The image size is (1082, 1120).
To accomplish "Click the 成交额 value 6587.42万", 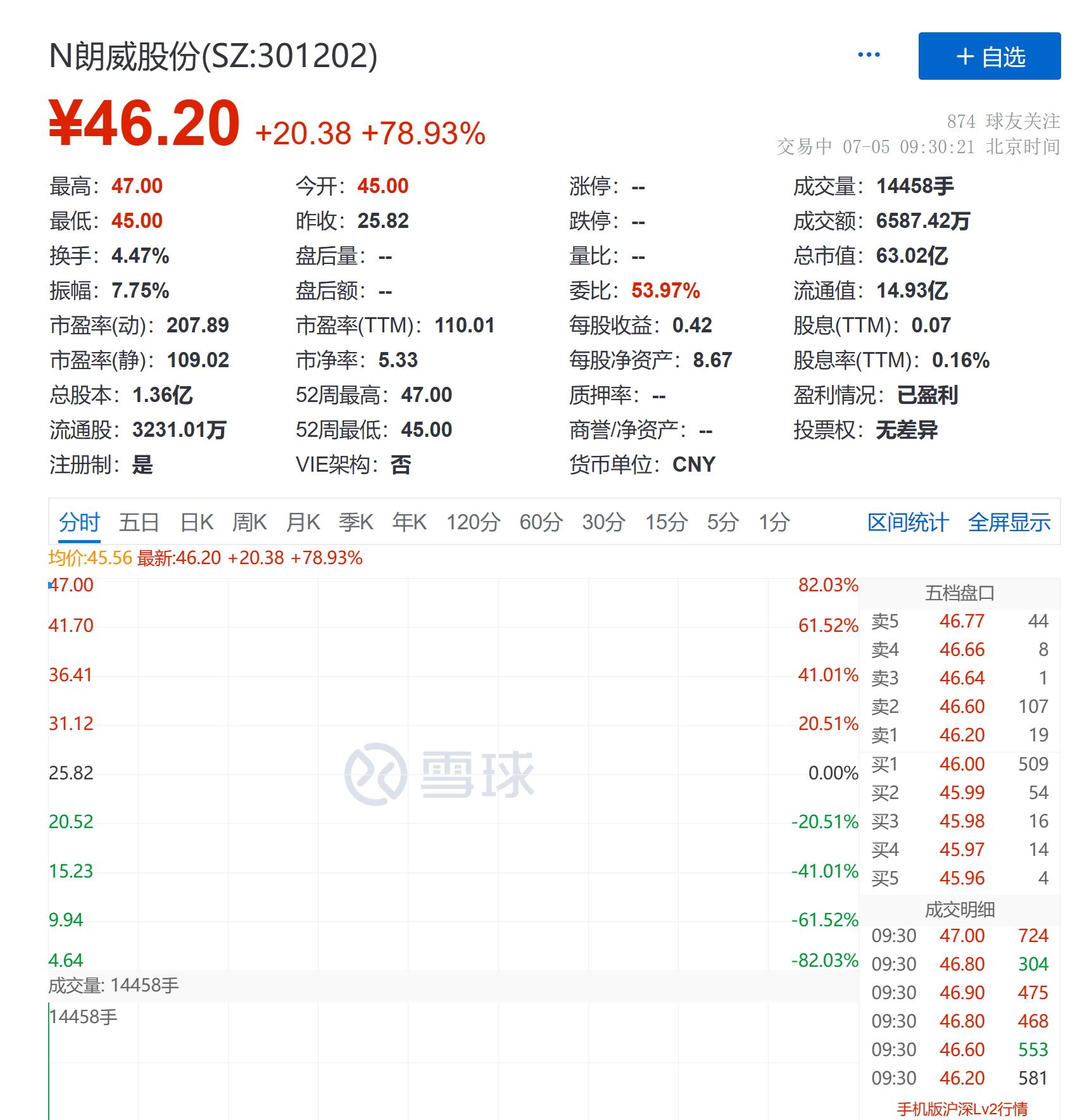I will point(923,221).
